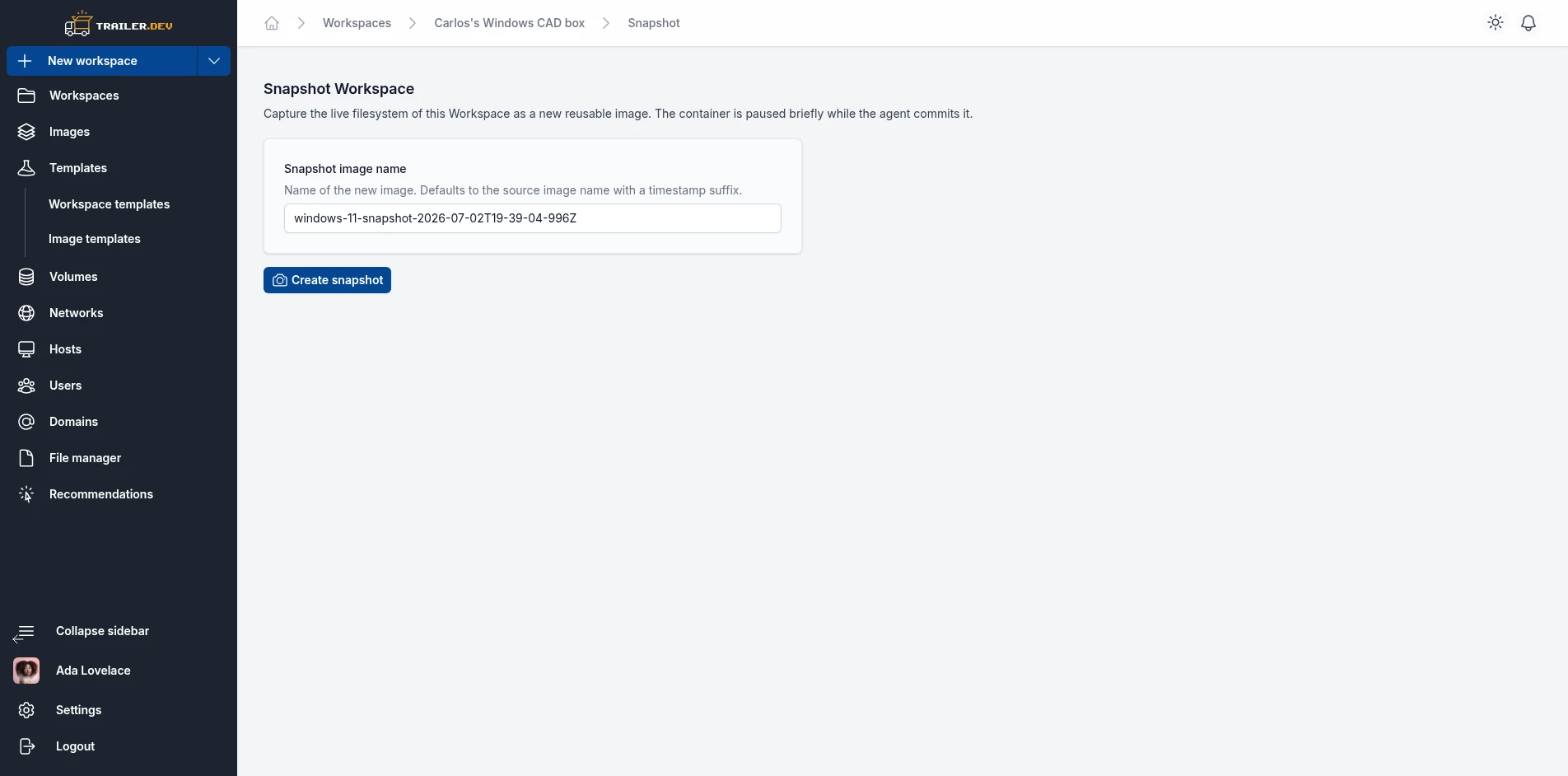Screen dimensions: 1568x776
Task: Click the plus icon on New workspace
Action: (25, 61)
